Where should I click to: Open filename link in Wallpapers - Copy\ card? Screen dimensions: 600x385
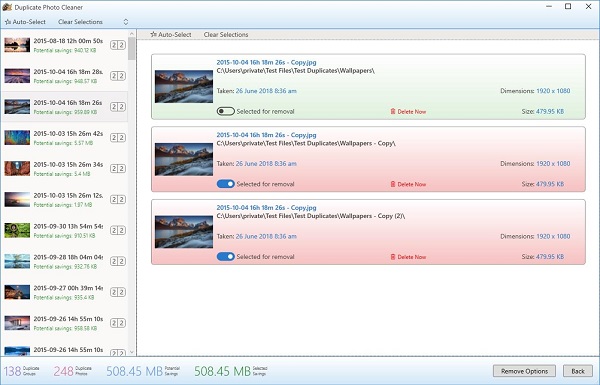tap(266, 135)
